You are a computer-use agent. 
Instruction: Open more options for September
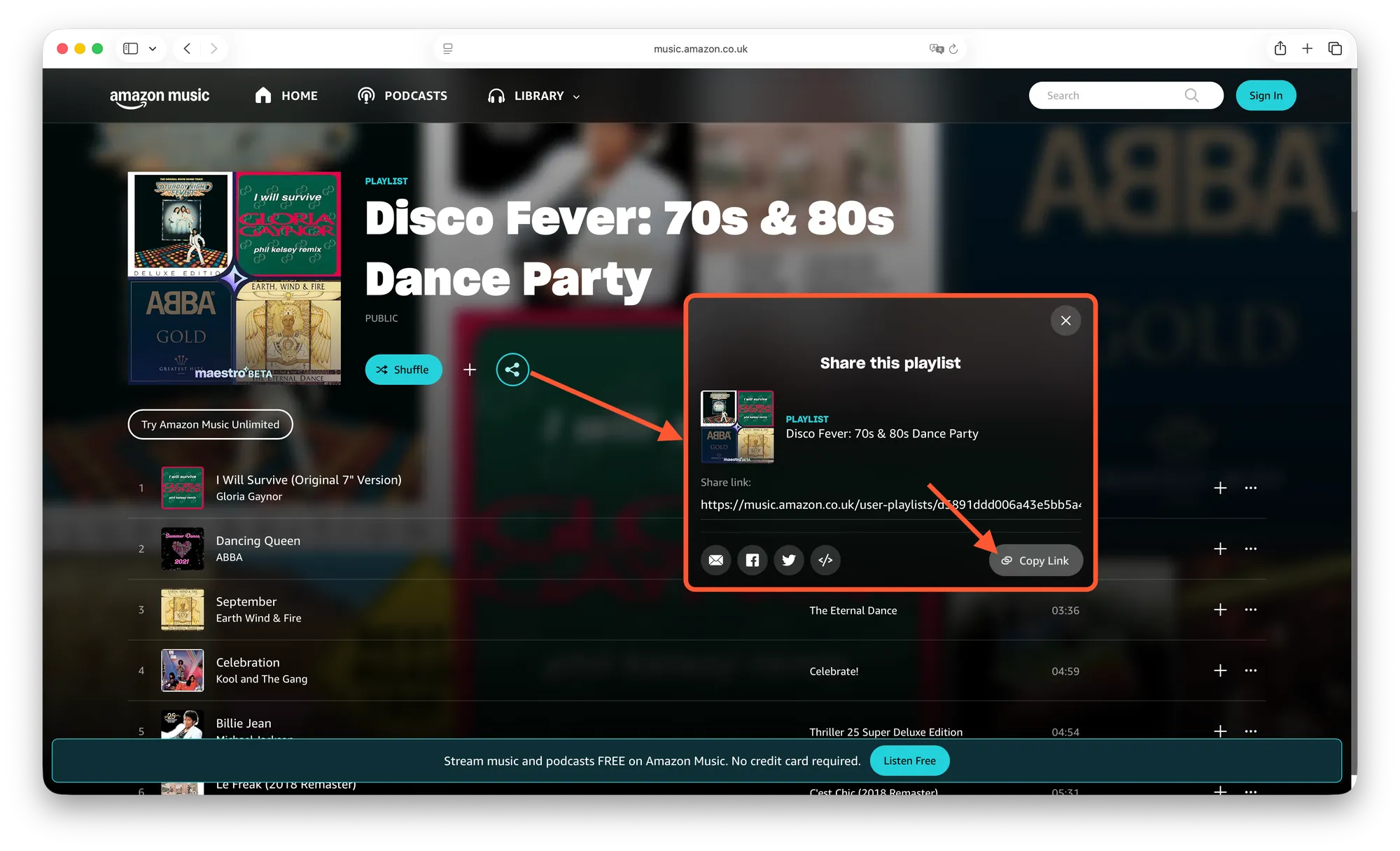click(x=1251, y=610)
